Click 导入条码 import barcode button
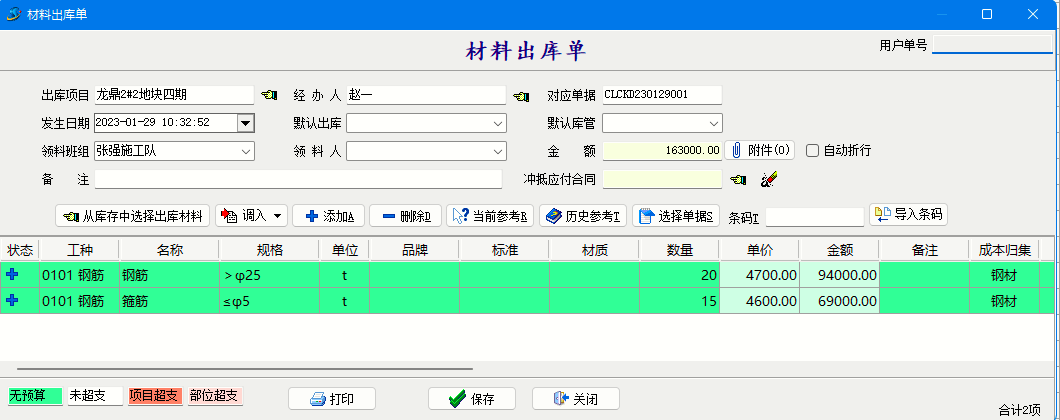Screen dimensions: 1060x420 (x=908, y=214)
